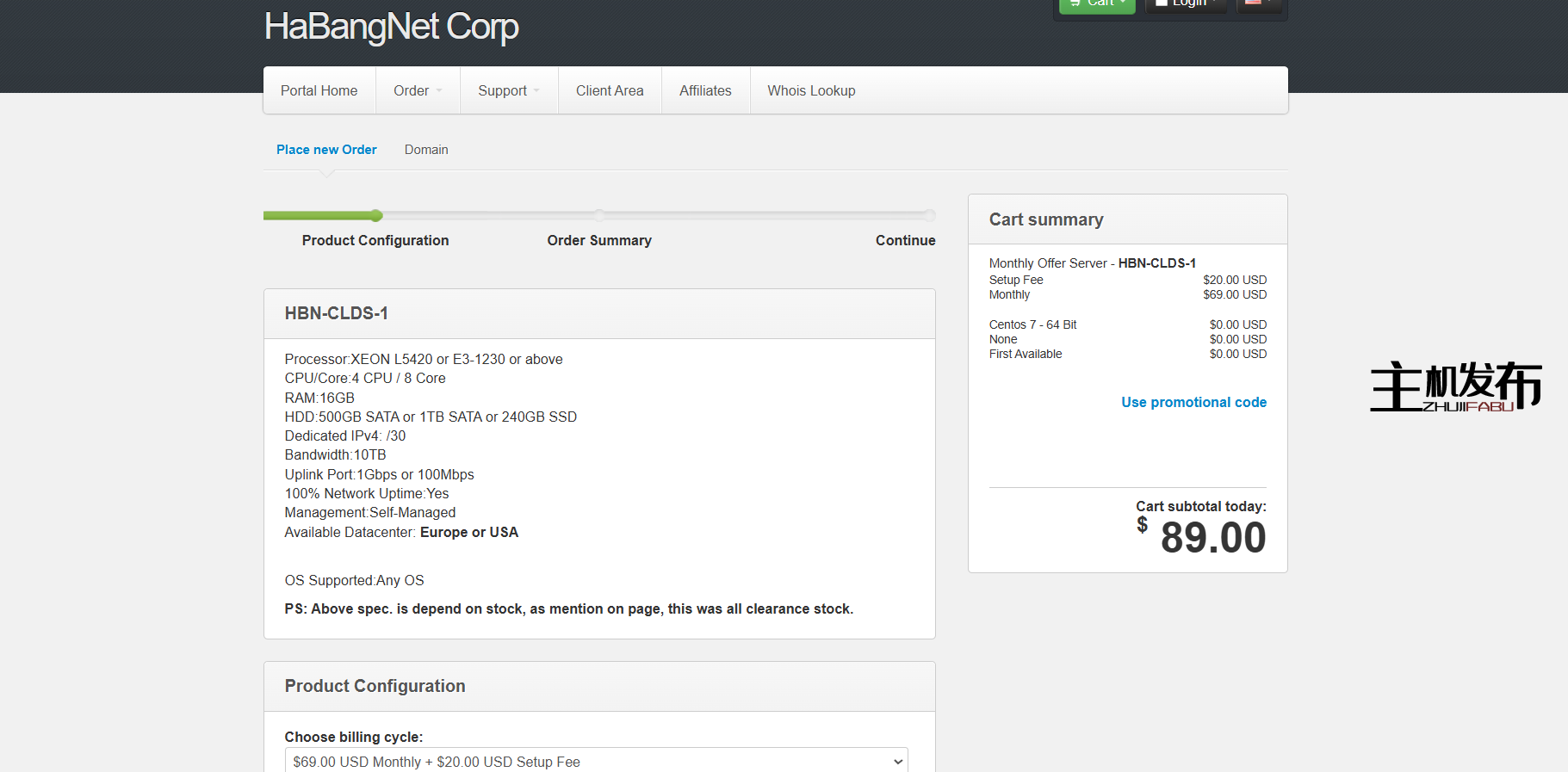Image resolution: width=1568 pixels, height=772 pixels.
Task: Click the Use promotional code link
Action: tap(1193, 402)
